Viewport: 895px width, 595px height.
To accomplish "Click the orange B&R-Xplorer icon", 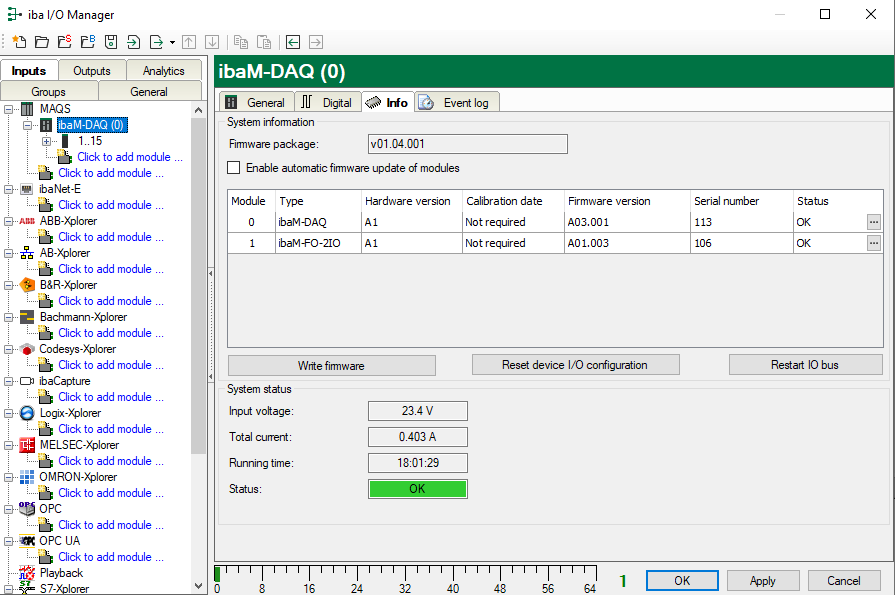I will (x=27, y=285).
